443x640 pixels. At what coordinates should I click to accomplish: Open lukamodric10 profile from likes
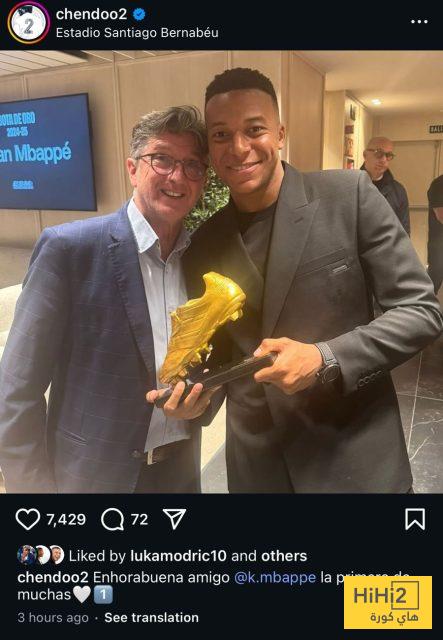tap(178, 556)
